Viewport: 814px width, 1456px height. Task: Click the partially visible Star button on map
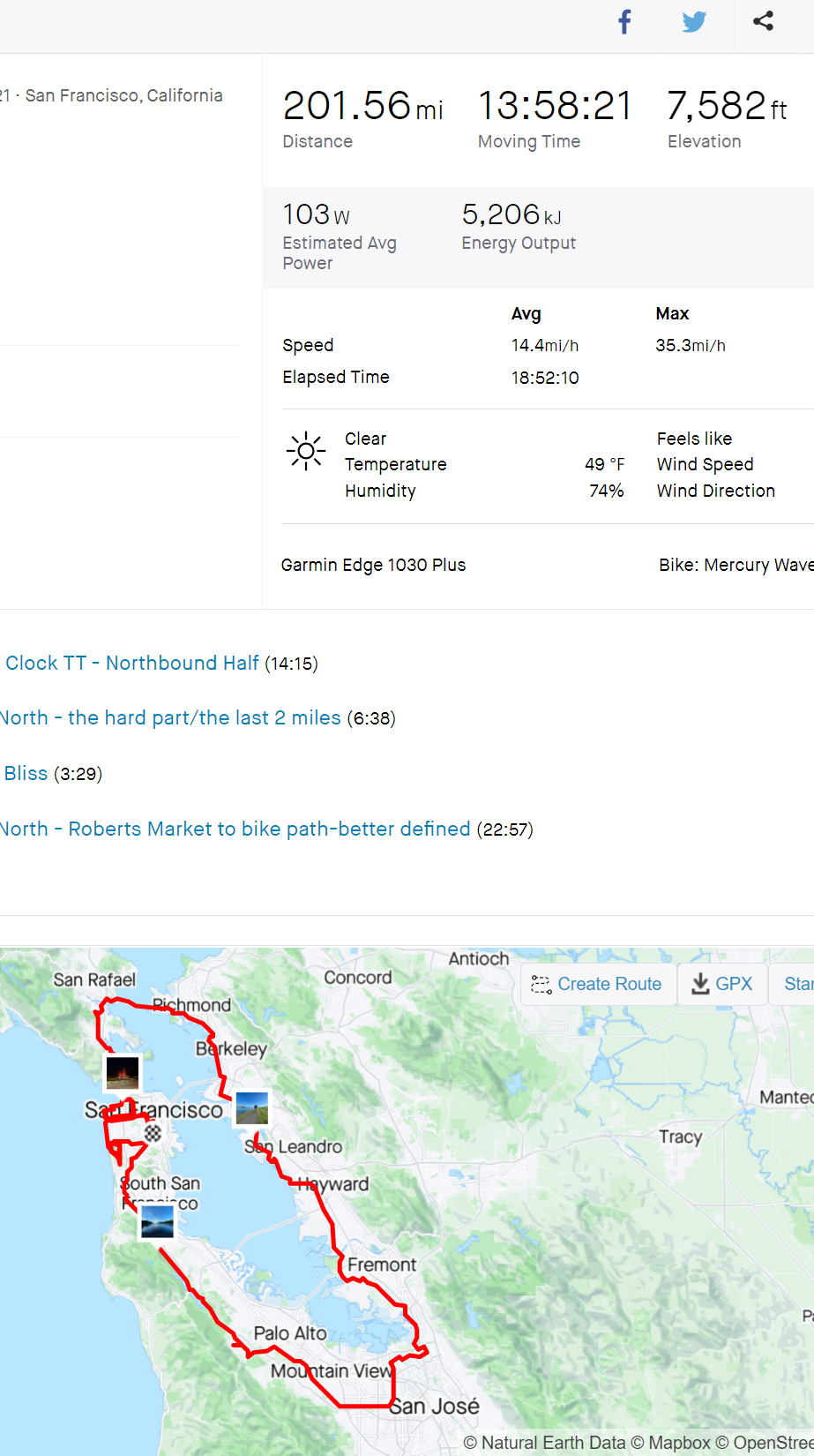point(796,984)
